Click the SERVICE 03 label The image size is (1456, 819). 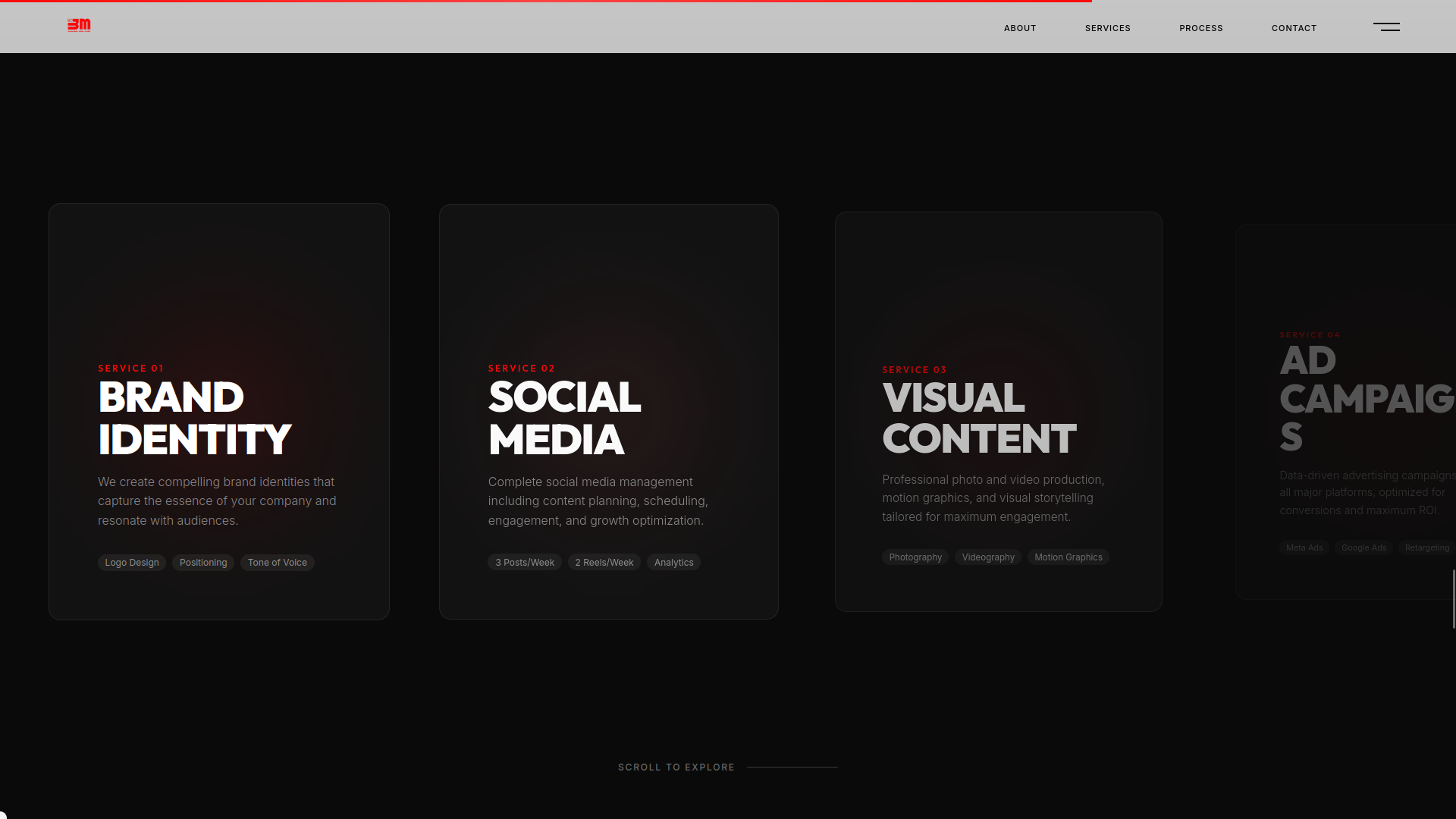[x=915, y=370]
